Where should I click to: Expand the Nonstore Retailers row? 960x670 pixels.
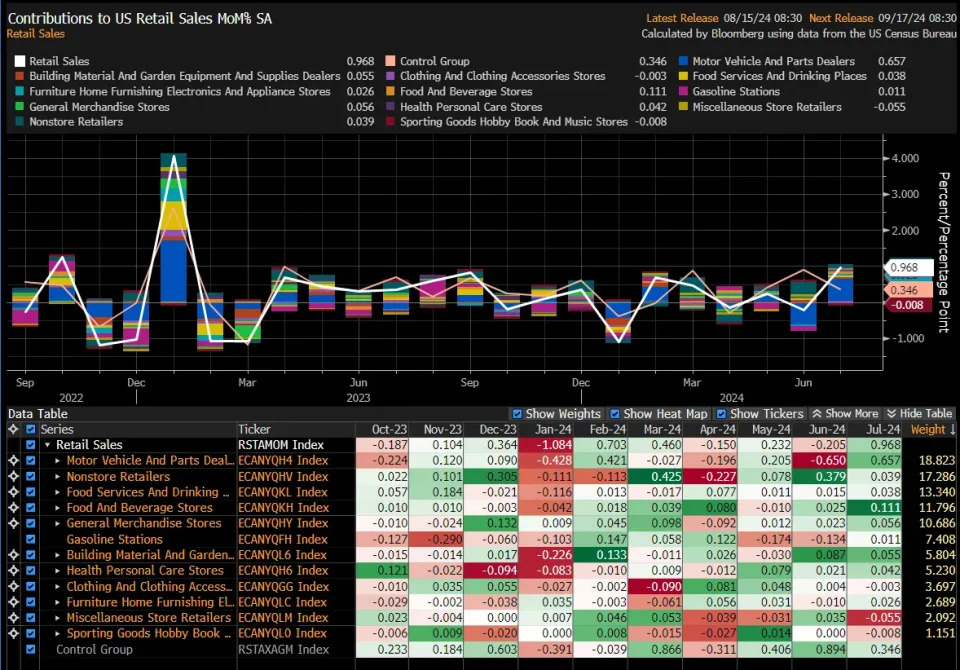point(58,476)
